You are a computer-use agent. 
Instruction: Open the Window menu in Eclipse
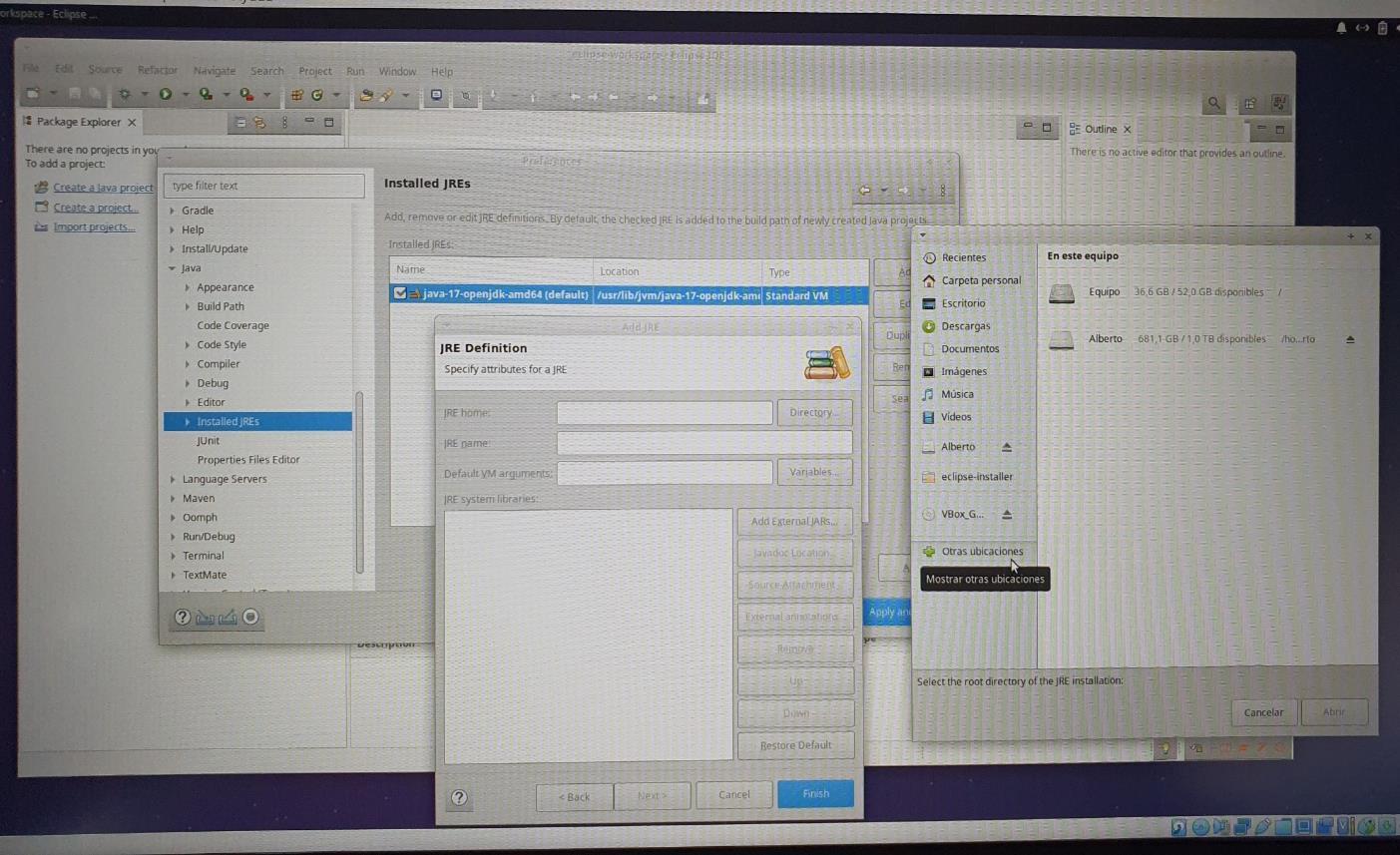click(397, 72)
